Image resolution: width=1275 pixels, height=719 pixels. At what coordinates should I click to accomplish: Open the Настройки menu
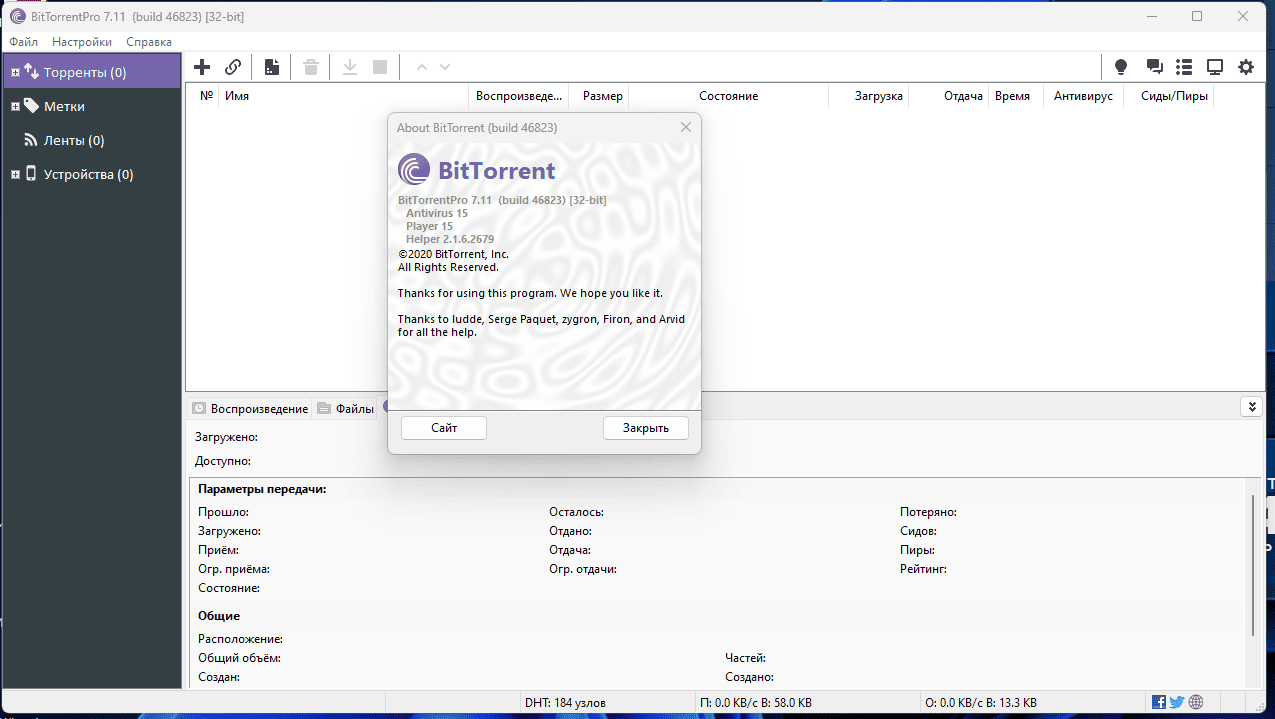pyautogui.click(x=82, y=42)
